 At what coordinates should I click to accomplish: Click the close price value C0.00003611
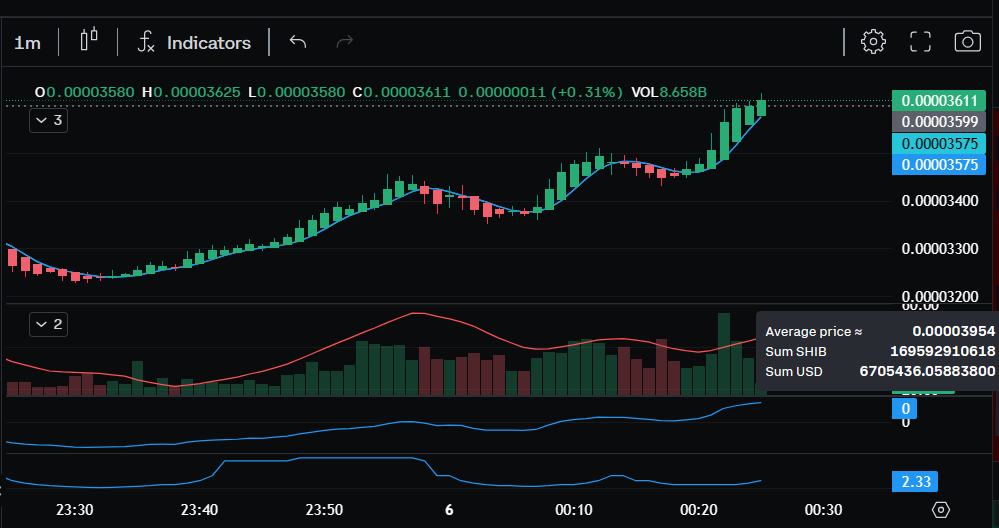pyautogui.click(x=402, y=92)
